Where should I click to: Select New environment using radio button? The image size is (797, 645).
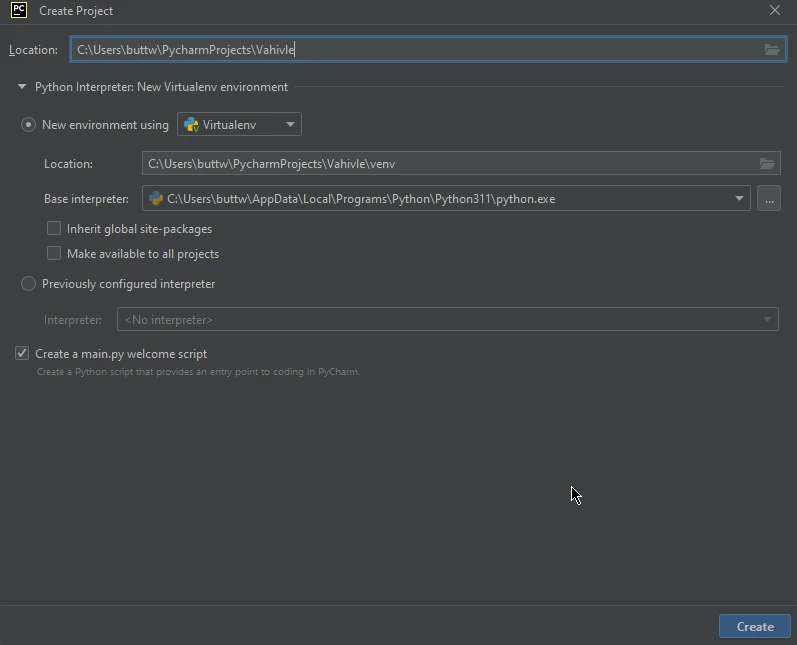coord(28,125)
